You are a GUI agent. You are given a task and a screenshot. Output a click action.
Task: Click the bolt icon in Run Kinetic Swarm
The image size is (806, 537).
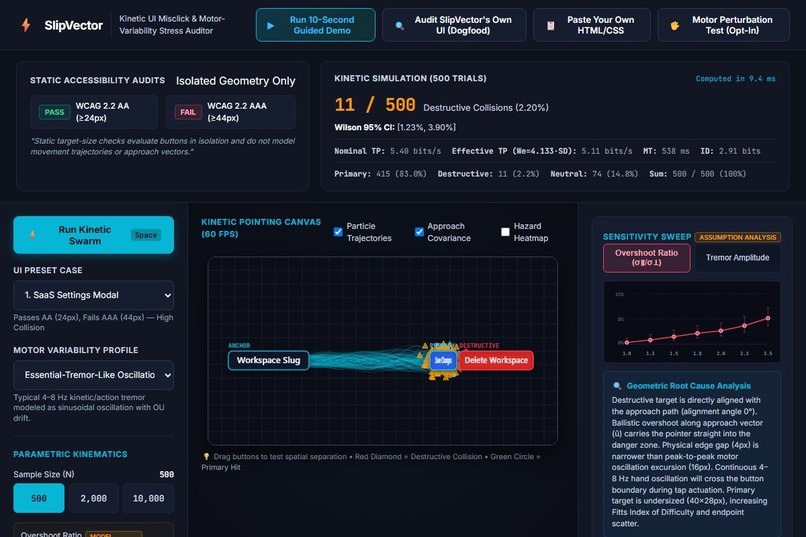32,235
